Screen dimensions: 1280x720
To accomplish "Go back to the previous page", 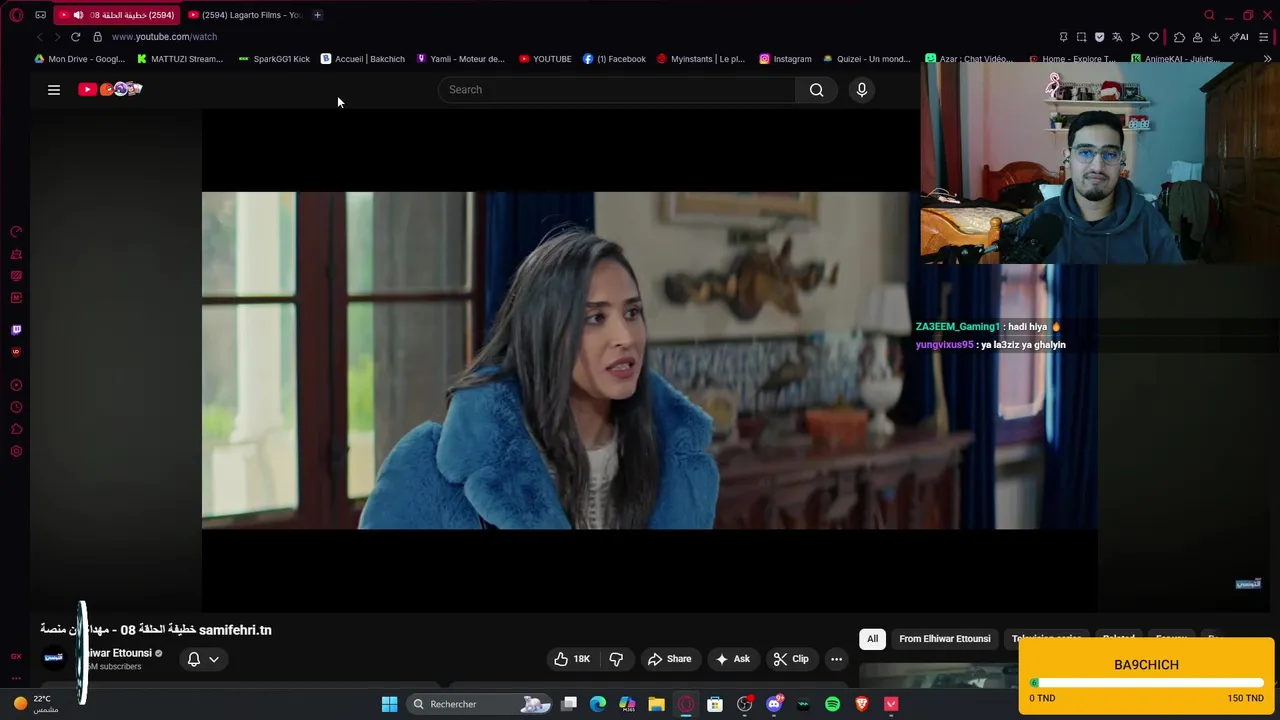I will click(x=39, y=37).
